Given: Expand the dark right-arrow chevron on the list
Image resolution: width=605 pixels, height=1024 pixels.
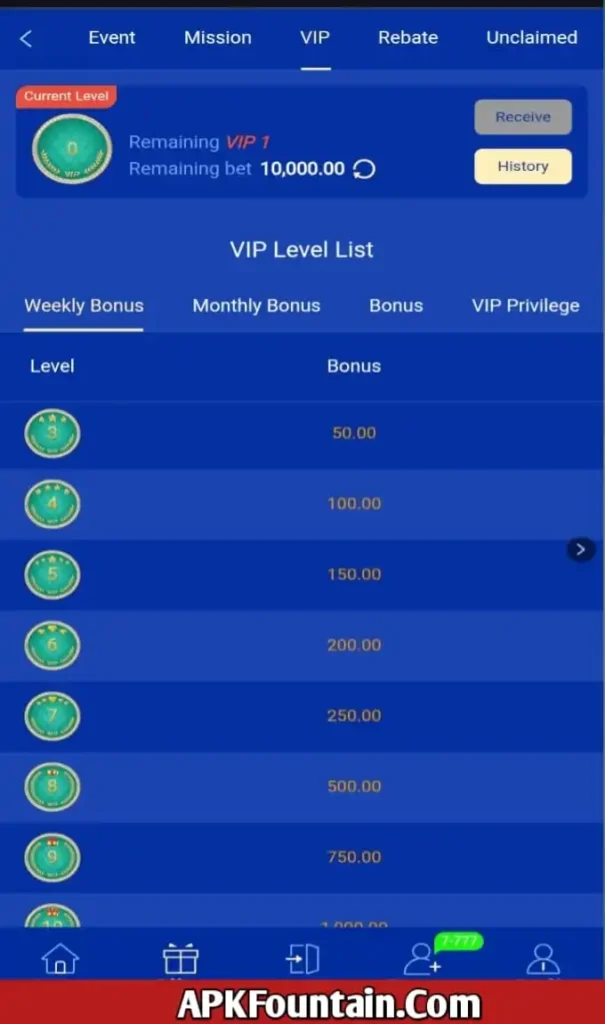Looking at the screenshot, I should coord(581,549).
